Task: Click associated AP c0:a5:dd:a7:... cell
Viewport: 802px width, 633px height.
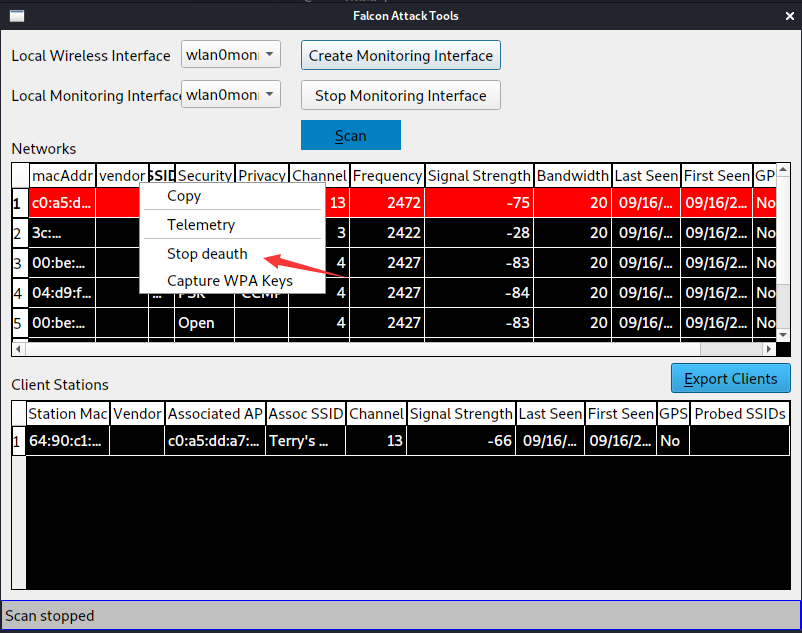Action: tap(215, 441)
